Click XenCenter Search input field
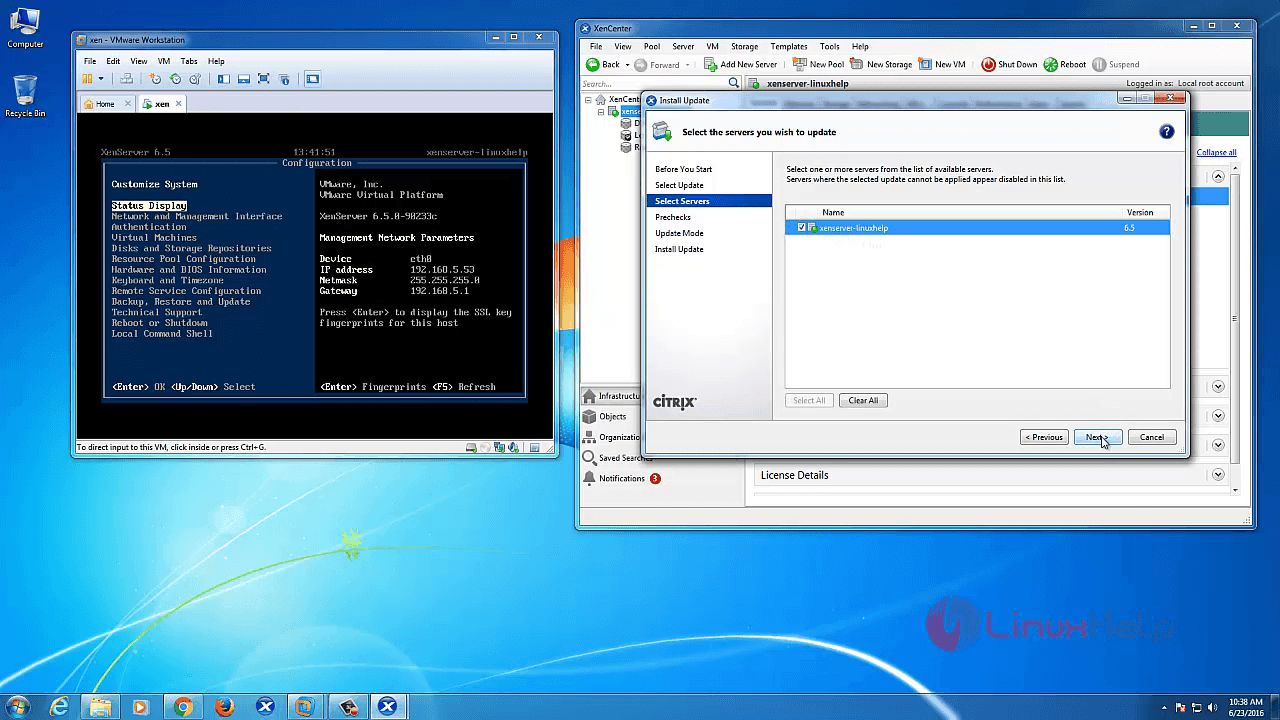This screenshot has width=1280, height=720. [654, 83]
